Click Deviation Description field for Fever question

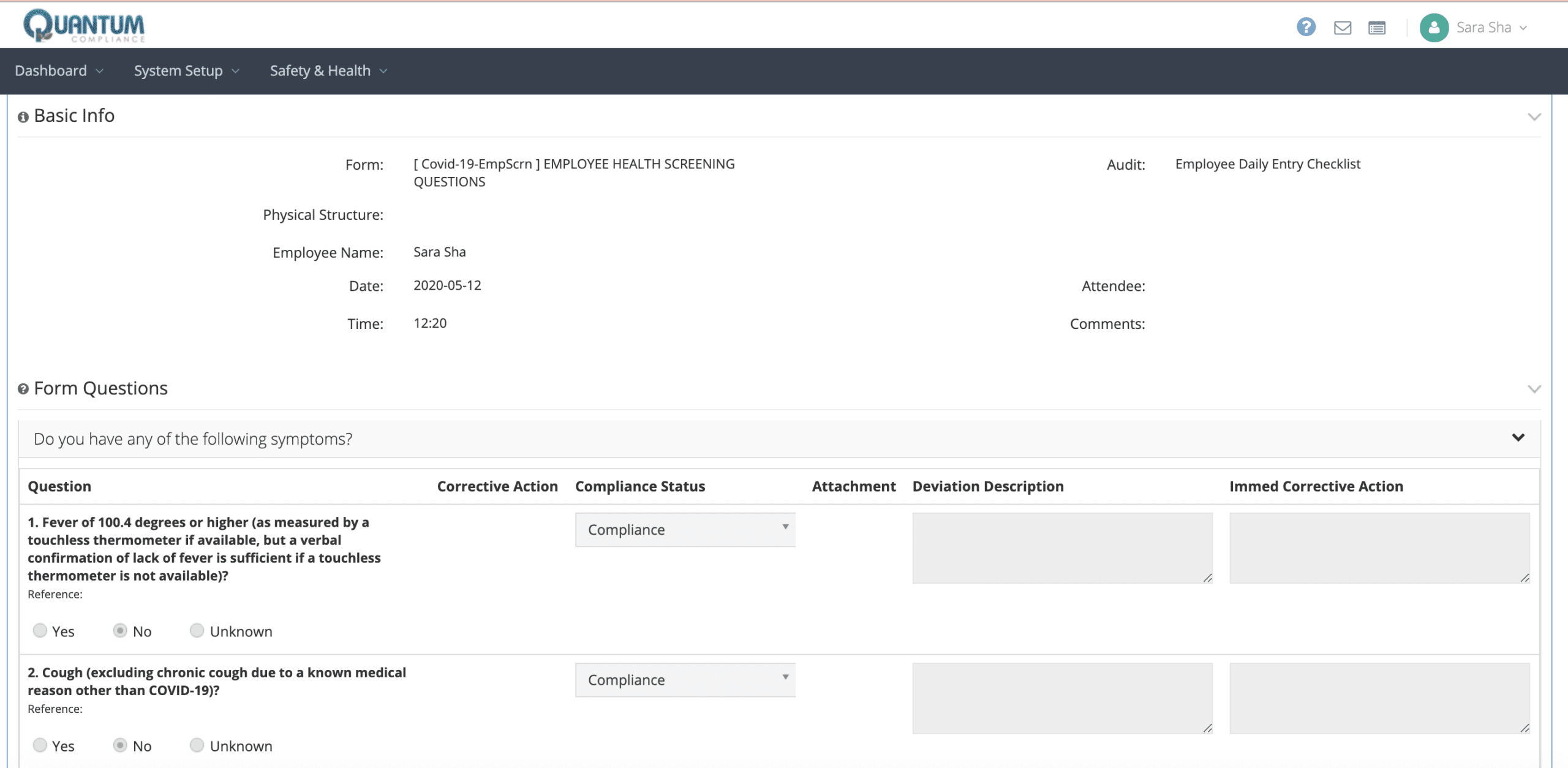point(1062,548)
